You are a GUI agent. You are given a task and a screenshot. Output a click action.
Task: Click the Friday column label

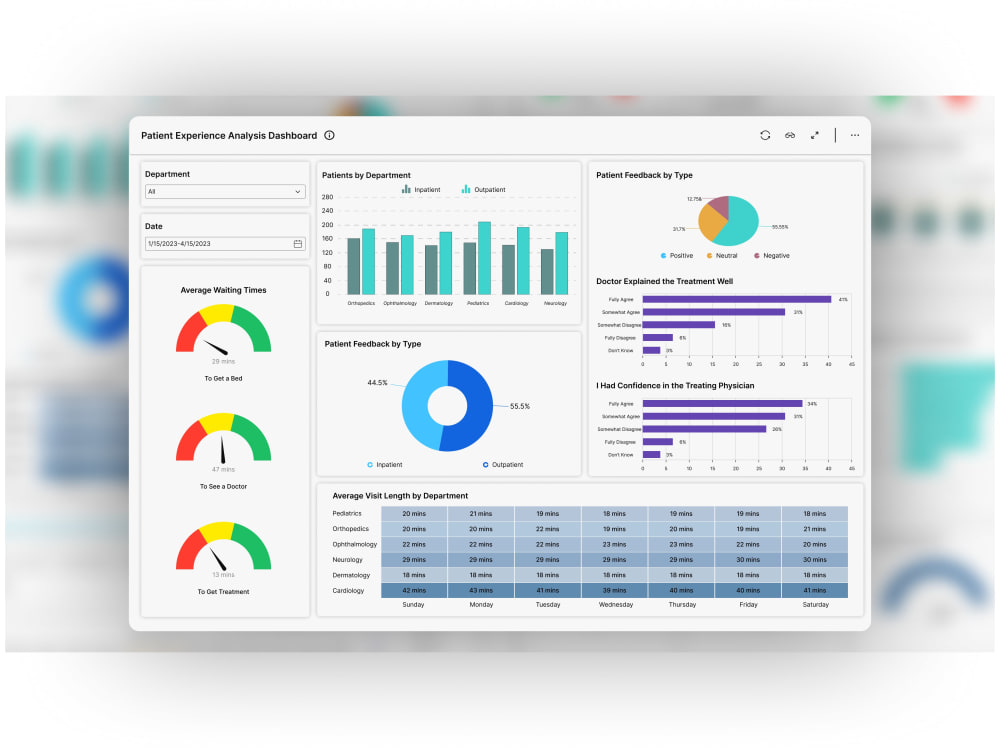coord(748,605)
